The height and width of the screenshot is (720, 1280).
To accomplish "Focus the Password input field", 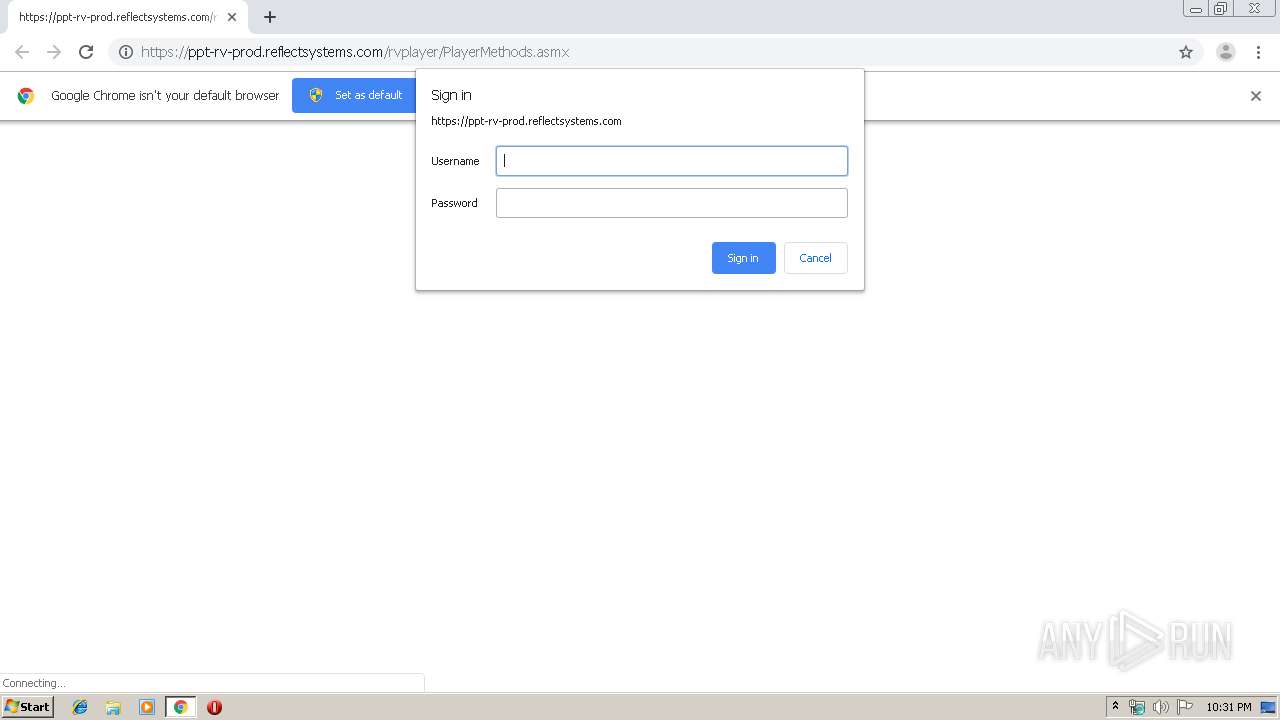I will (x=672, y=203).
